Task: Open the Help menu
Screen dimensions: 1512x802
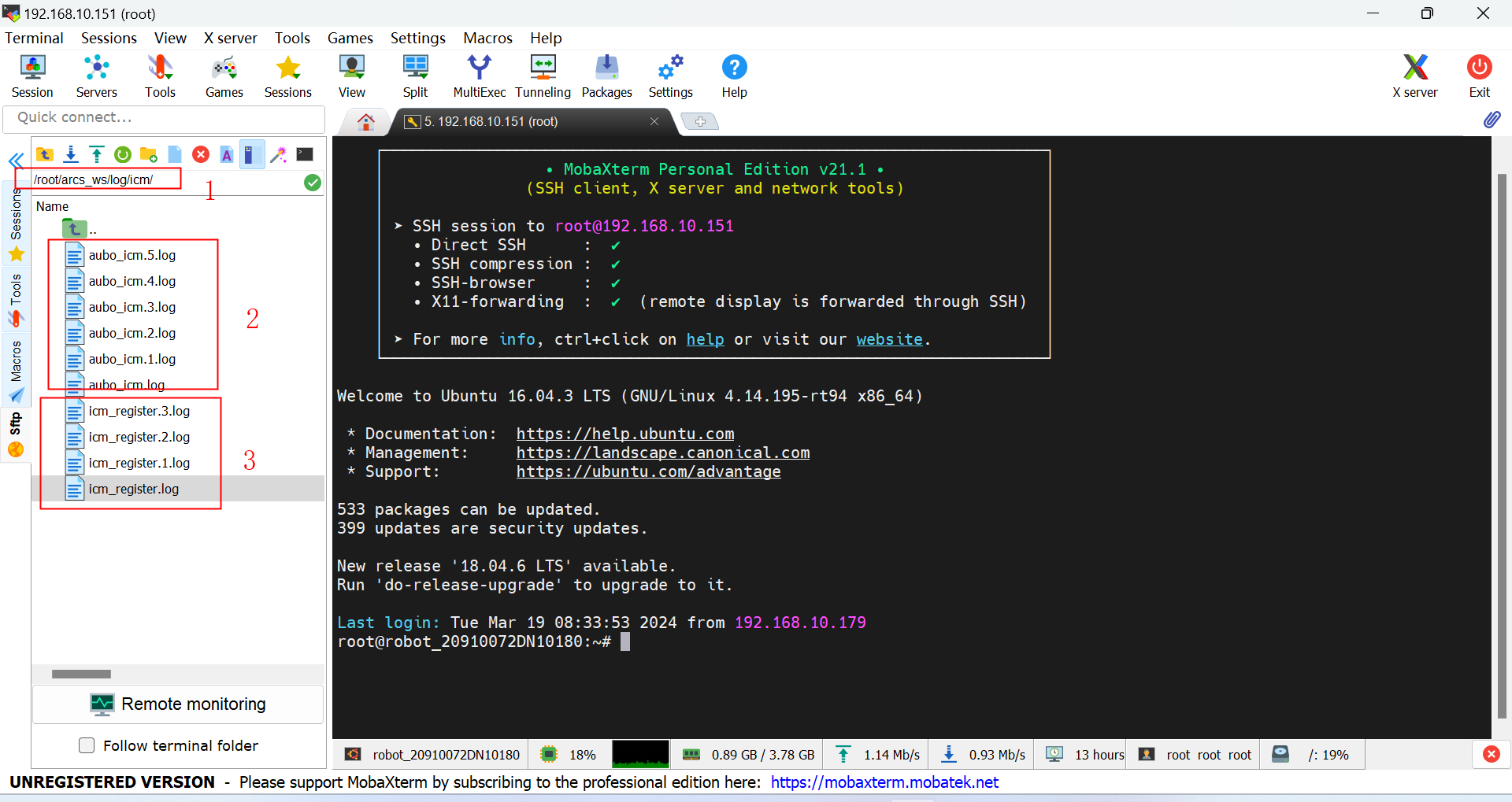Action: pos(546,38)
